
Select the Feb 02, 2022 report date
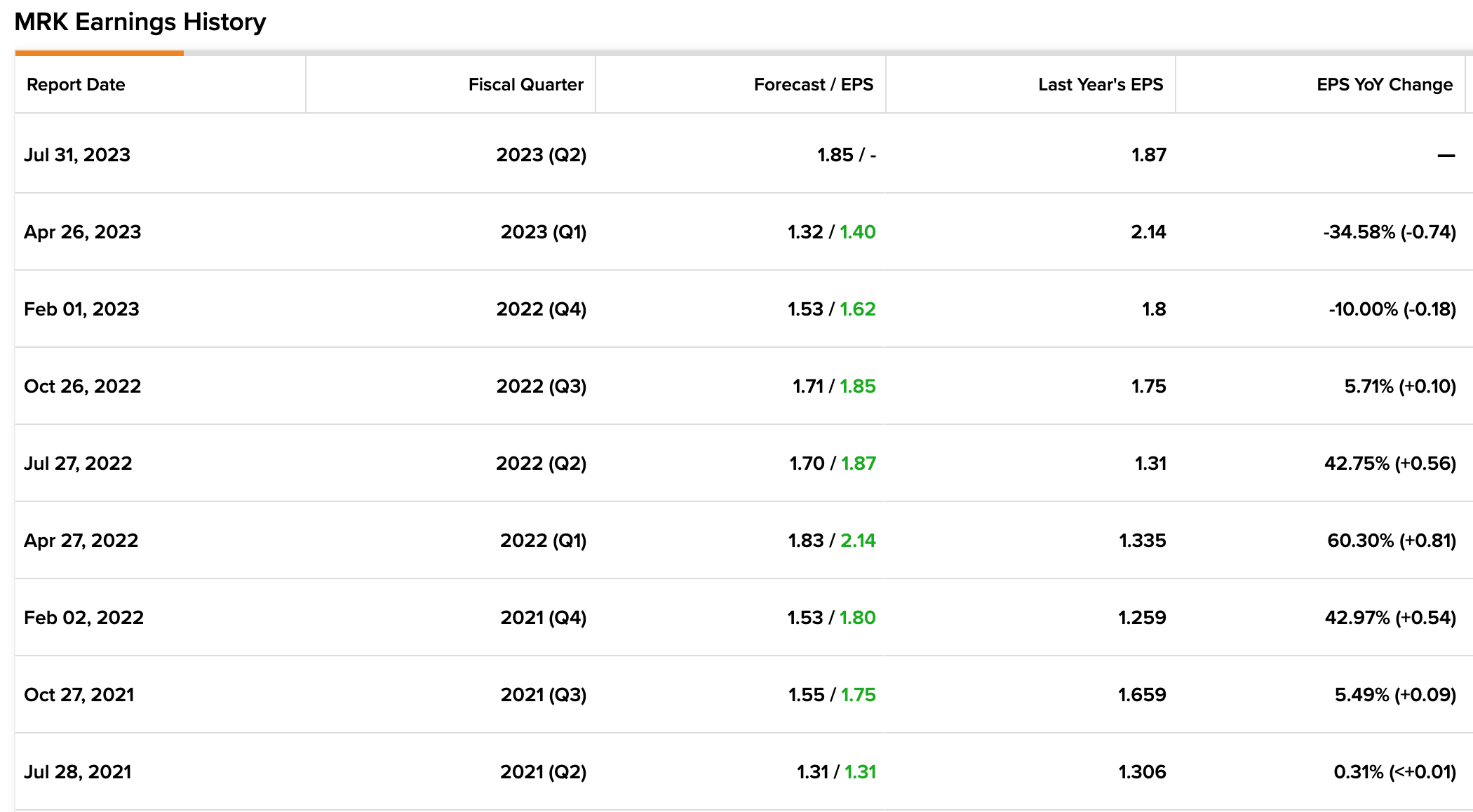(83, 618)
